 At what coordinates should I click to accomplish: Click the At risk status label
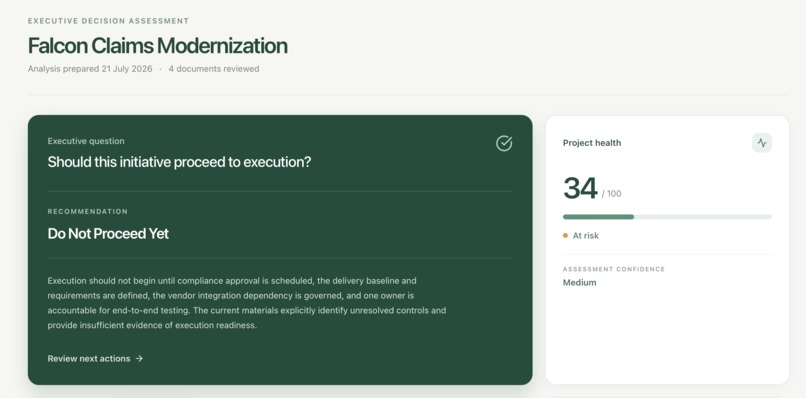point(585,236)
